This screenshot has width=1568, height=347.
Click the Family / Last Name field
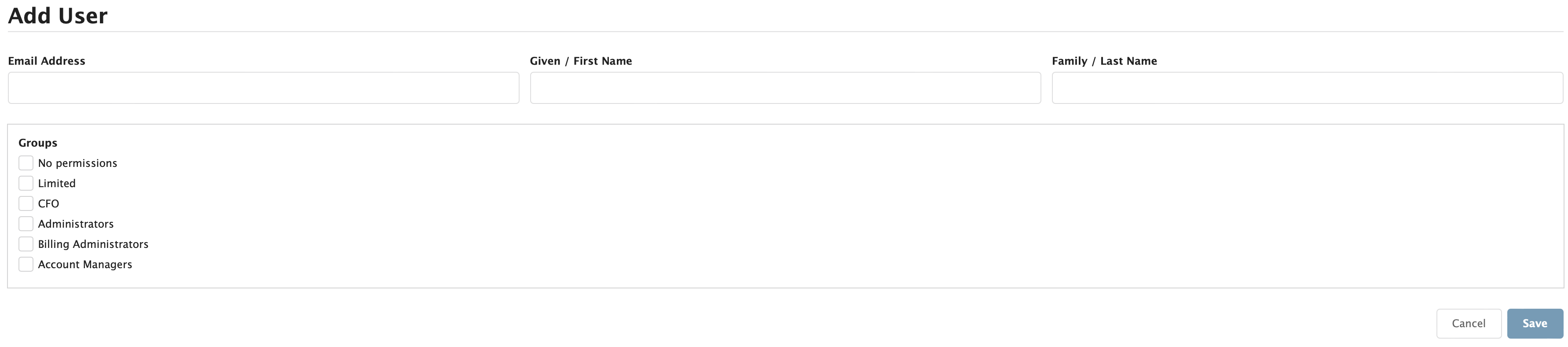pyautogui.click(x=1308, y=87)
